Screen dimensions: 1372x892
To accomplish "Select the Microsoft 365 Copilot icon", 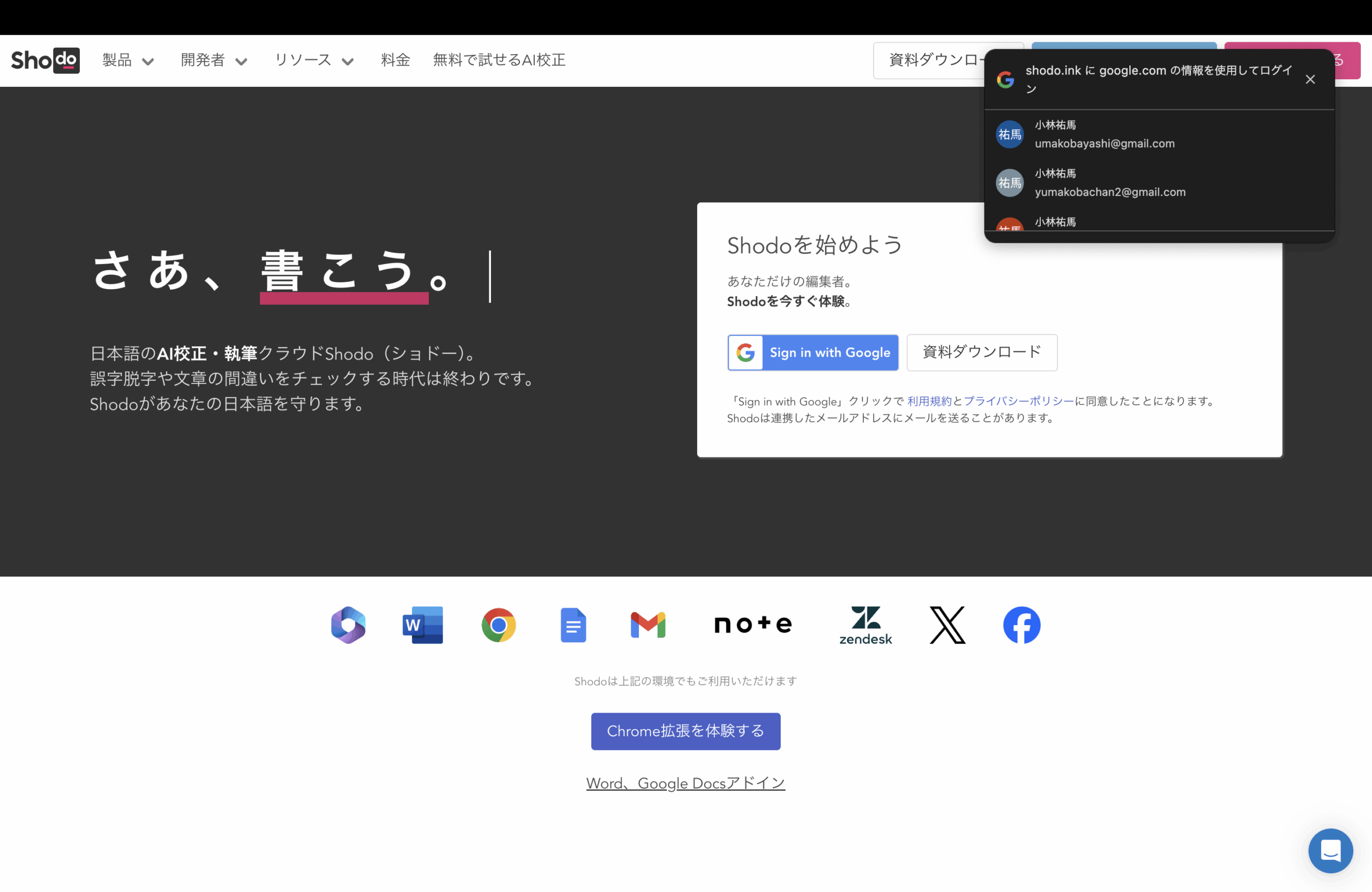I will 348,625.
